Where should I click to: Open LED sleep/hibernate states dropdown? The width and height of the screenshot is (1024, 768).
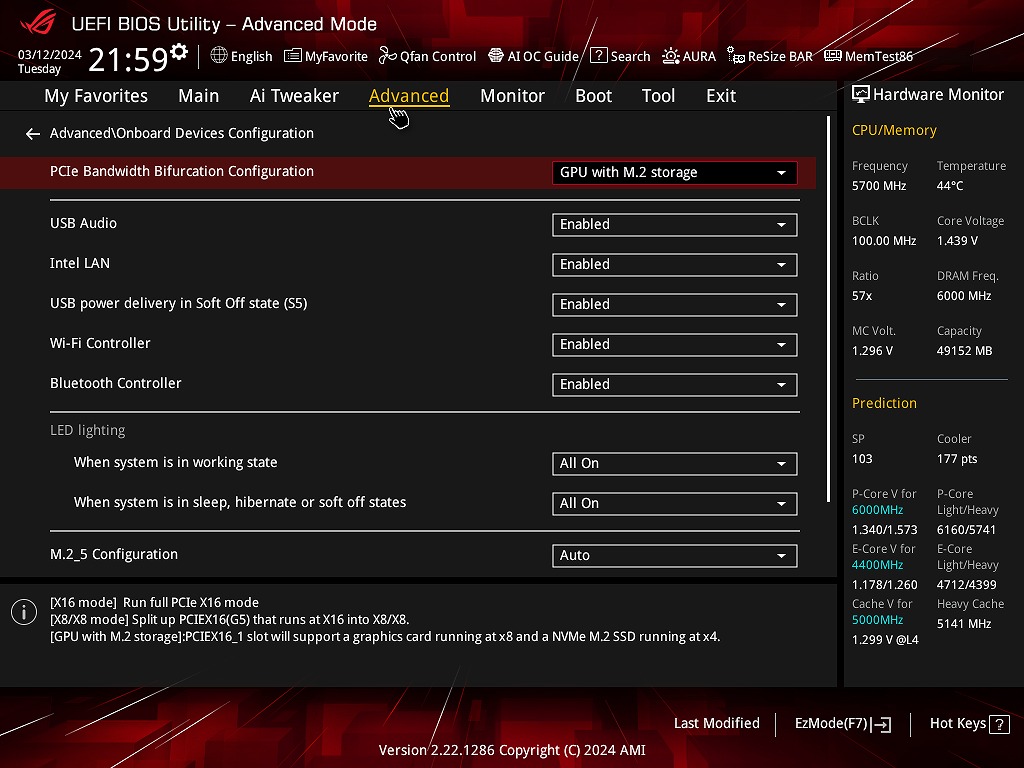(x=675, y=504)
